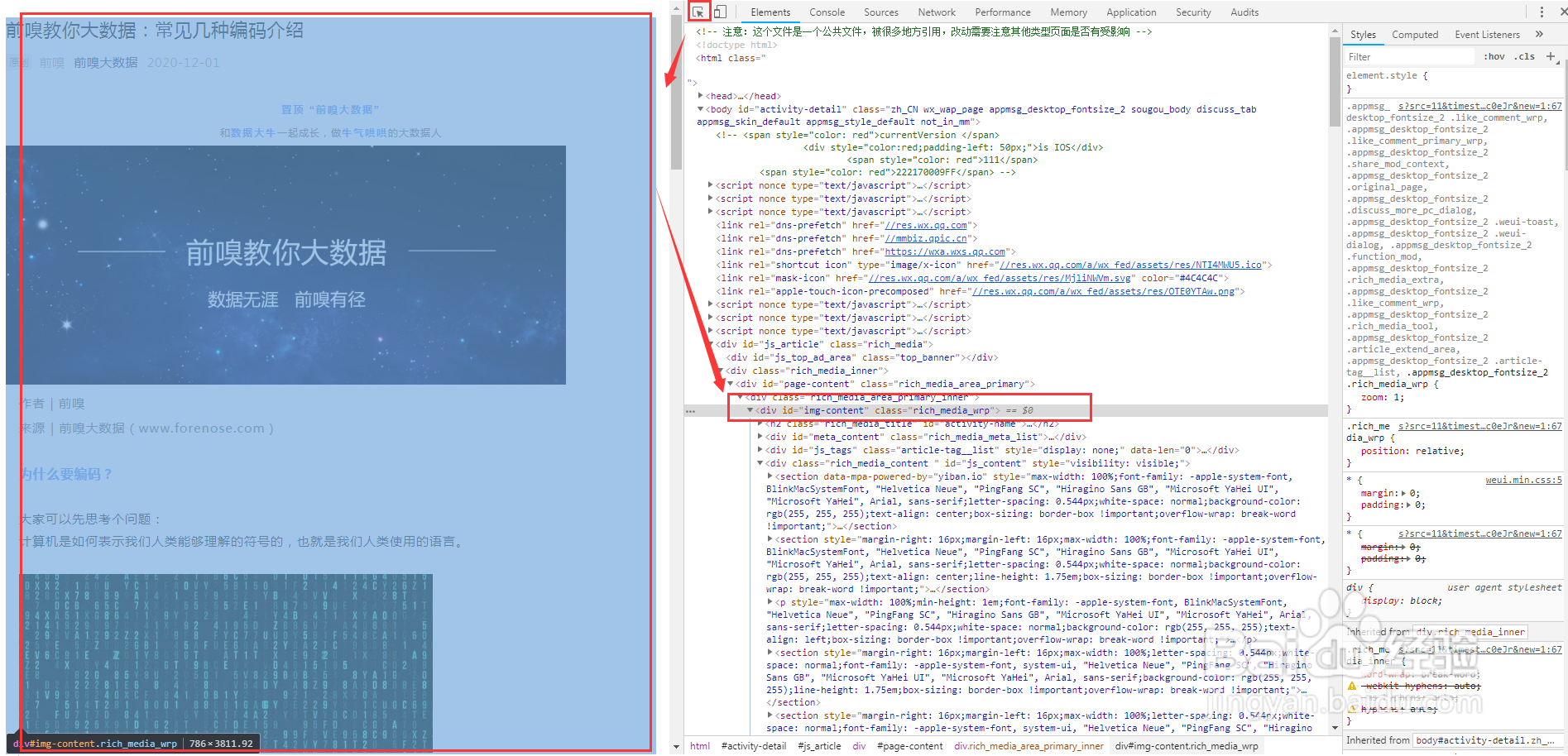Collapse the body#activity-detail node
Image resolution: width=1568 pixels, height=756 pixels.
pyautogui.click(x=701, y=109)
